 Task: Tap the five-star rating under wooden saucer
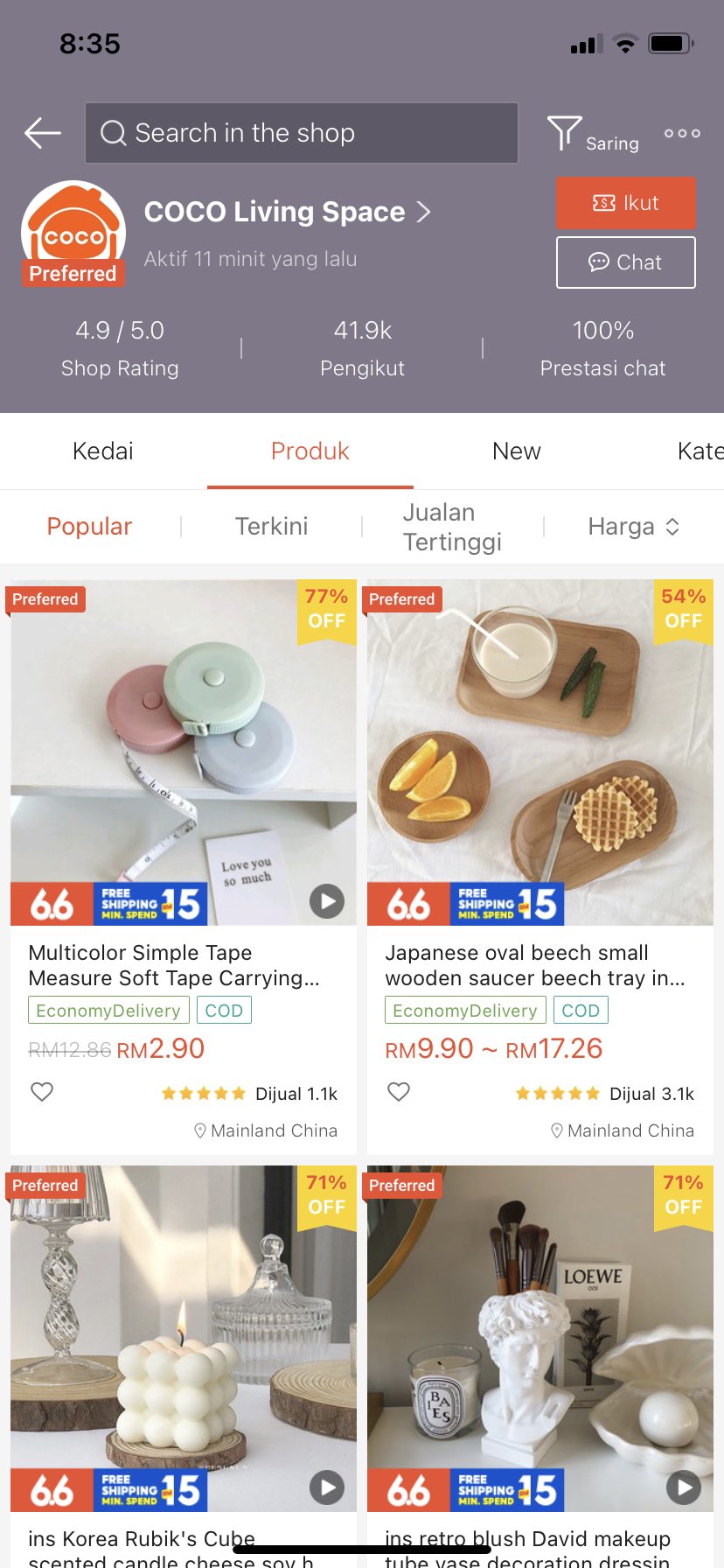pyautogui.click(x=557, y=1093)
